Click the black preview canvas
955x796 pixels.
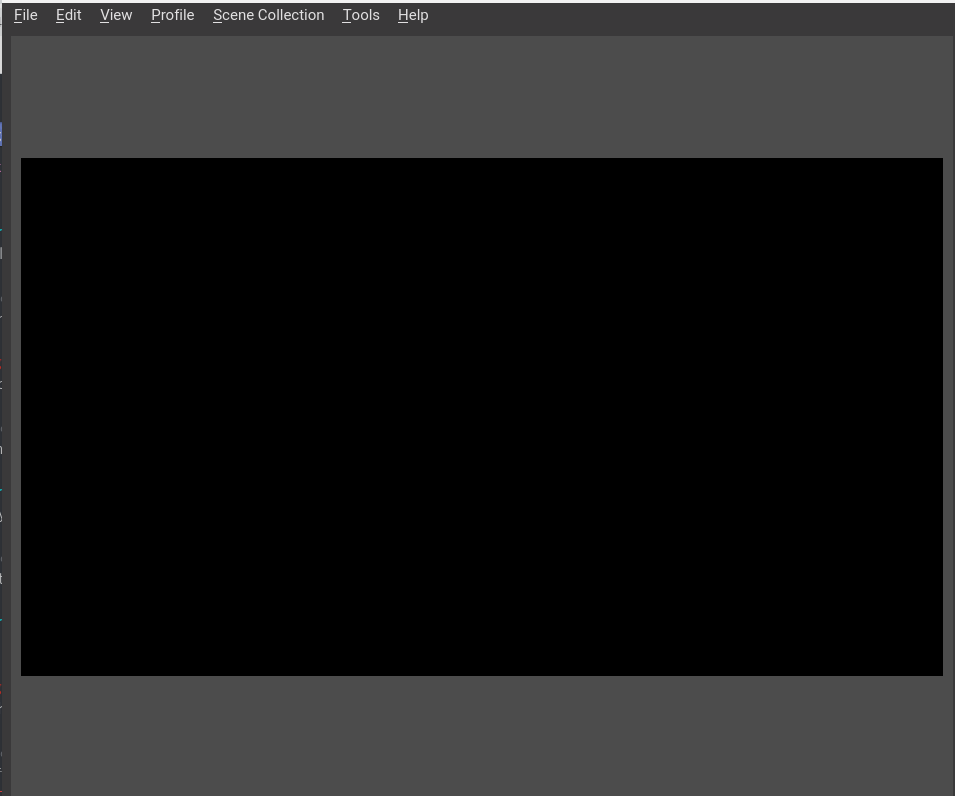482,417
